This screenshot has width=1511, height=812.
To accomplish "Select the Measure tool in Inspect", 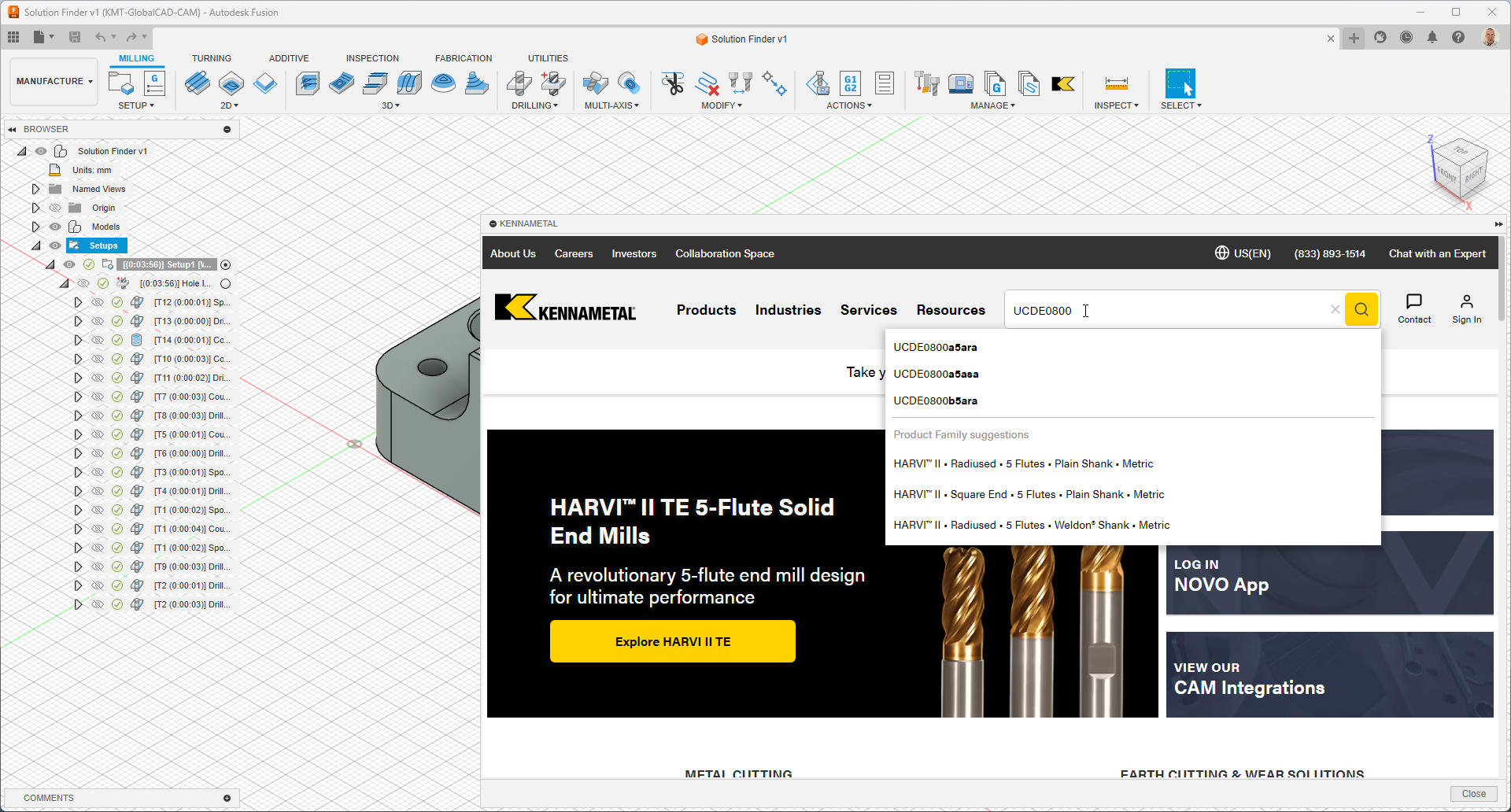I will point(1116,83).
